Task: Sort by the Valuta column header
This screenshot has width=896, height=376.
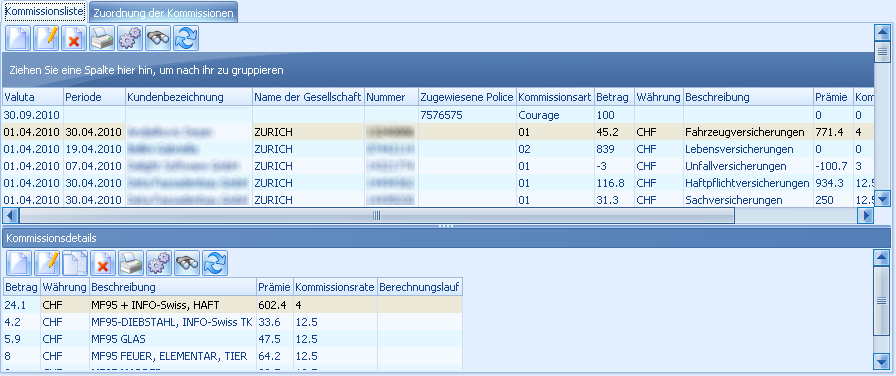Action: [32, 97]
